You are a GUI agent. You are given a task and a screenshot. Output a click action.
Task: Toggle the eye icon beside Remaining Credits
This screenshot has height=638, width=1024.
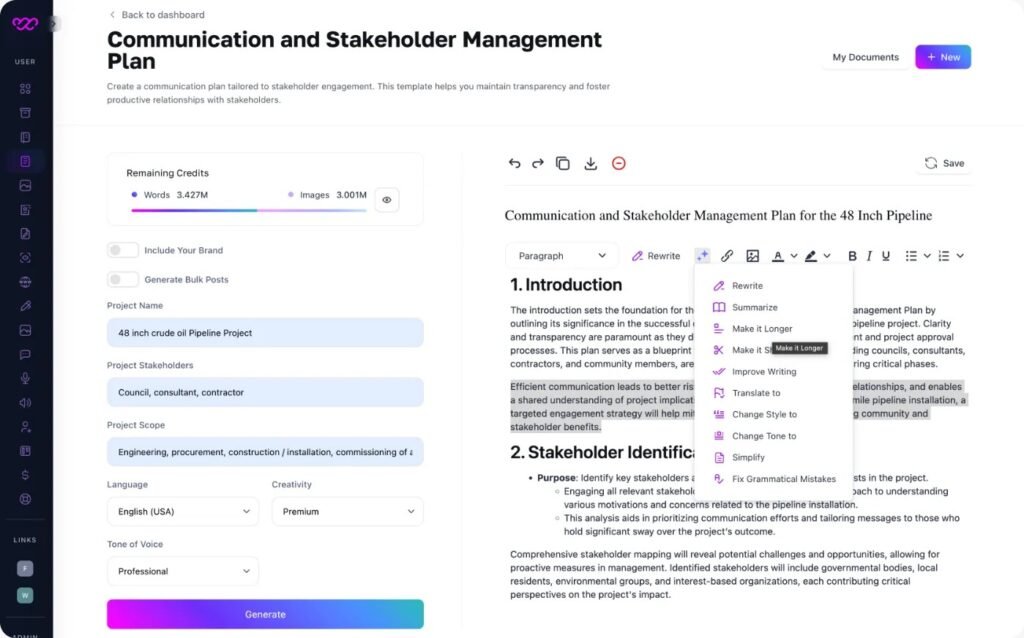pos(387,200)
